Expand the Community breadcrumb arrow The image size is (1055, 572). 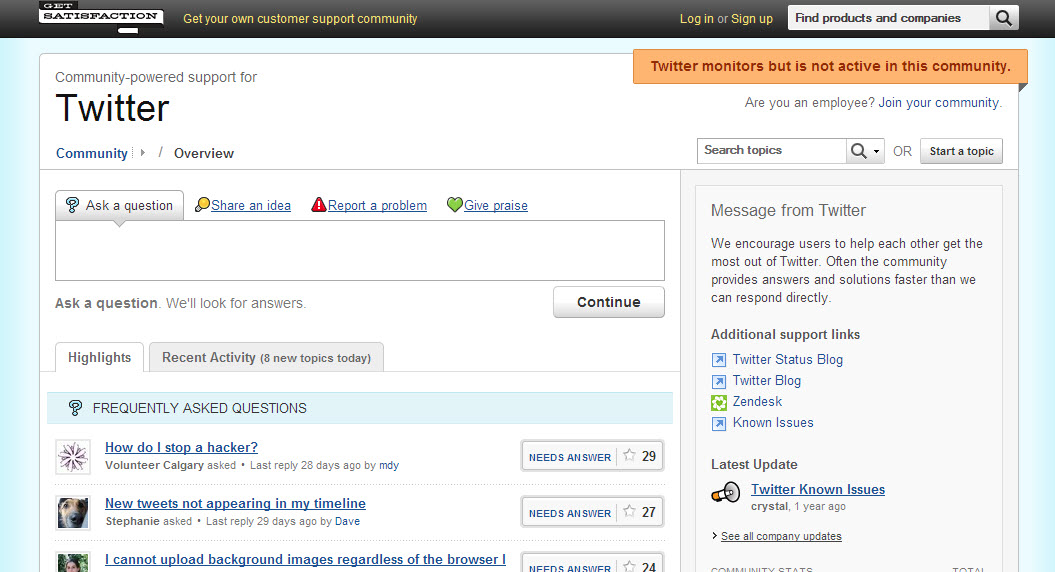point(142,153)
